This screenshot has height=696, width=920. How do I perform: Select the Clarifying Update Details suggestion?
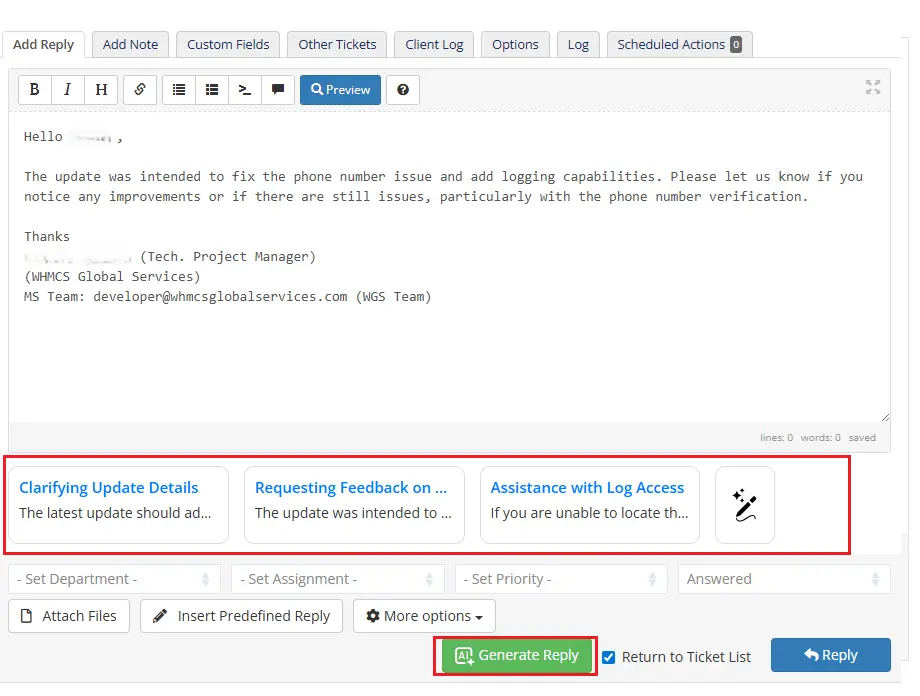pos(118,505)
